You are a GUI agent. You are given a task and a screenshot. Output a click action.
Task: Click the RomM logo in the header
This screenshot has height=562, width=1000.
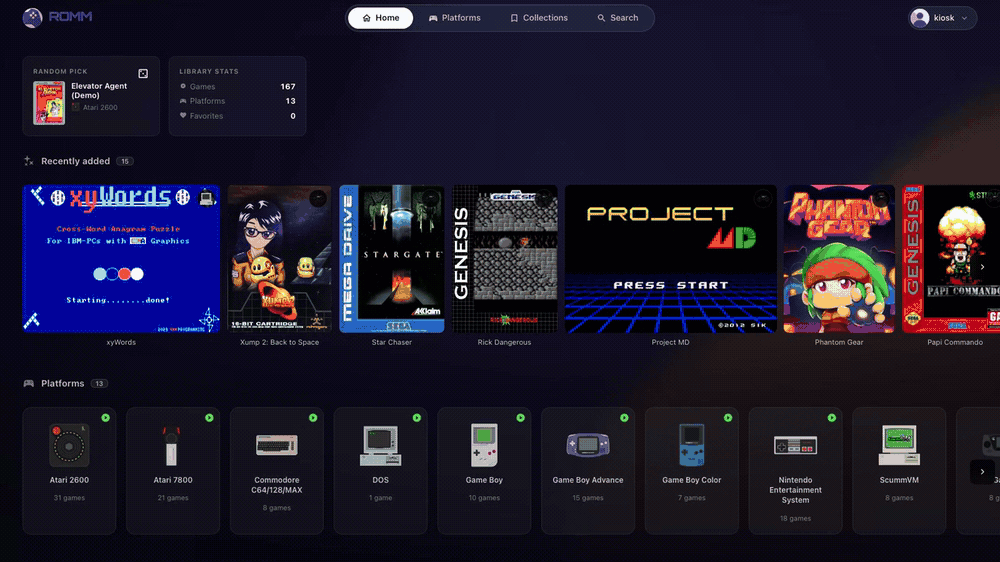(x=57, y=17)
